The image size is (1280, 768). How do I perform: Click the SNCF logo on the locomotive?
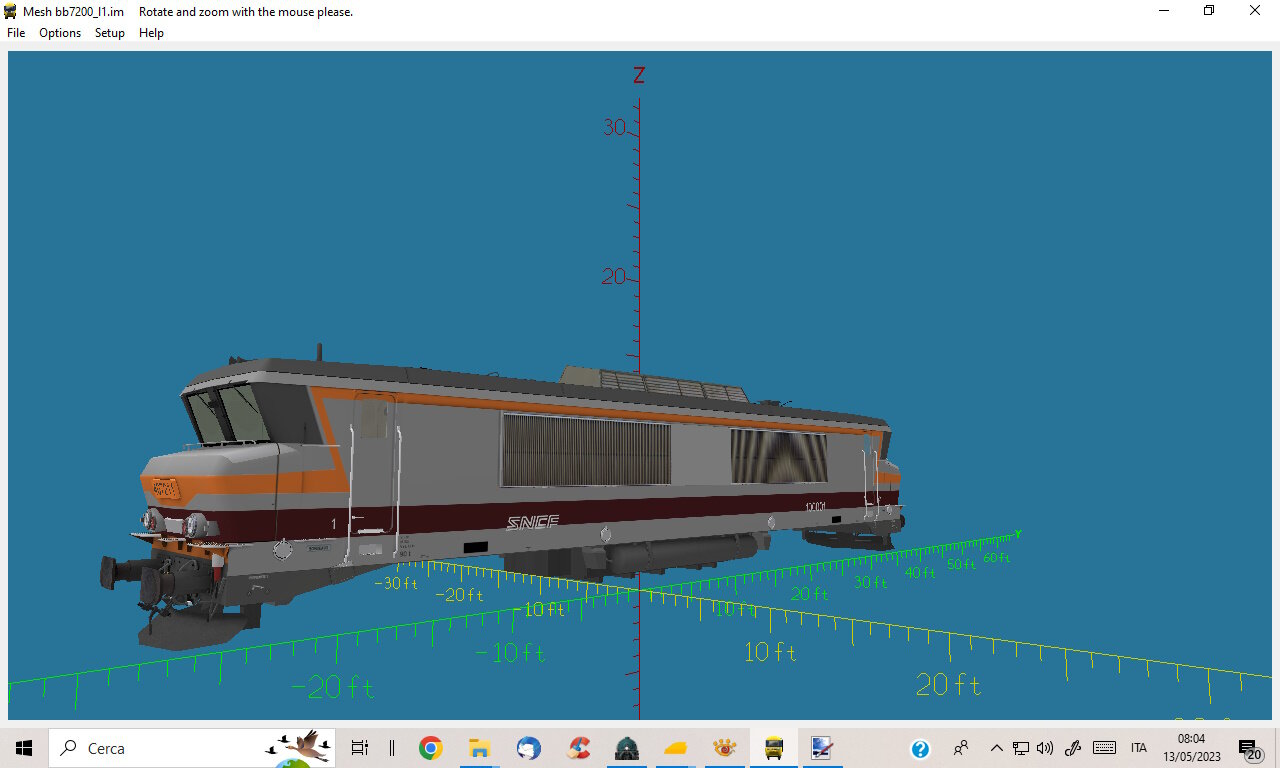pos(532,522)
